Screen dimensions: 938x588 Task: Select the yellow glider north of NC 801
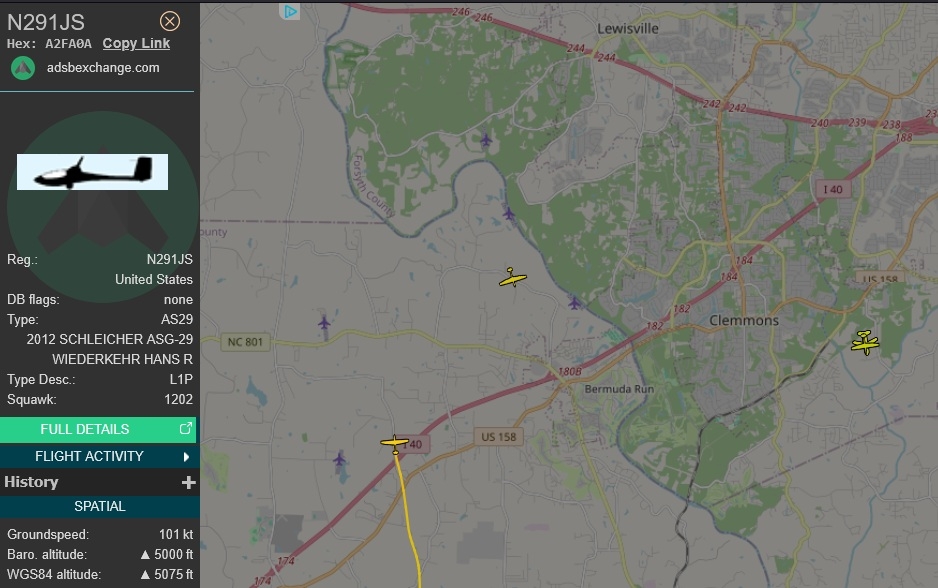click(x=513, y=278)
